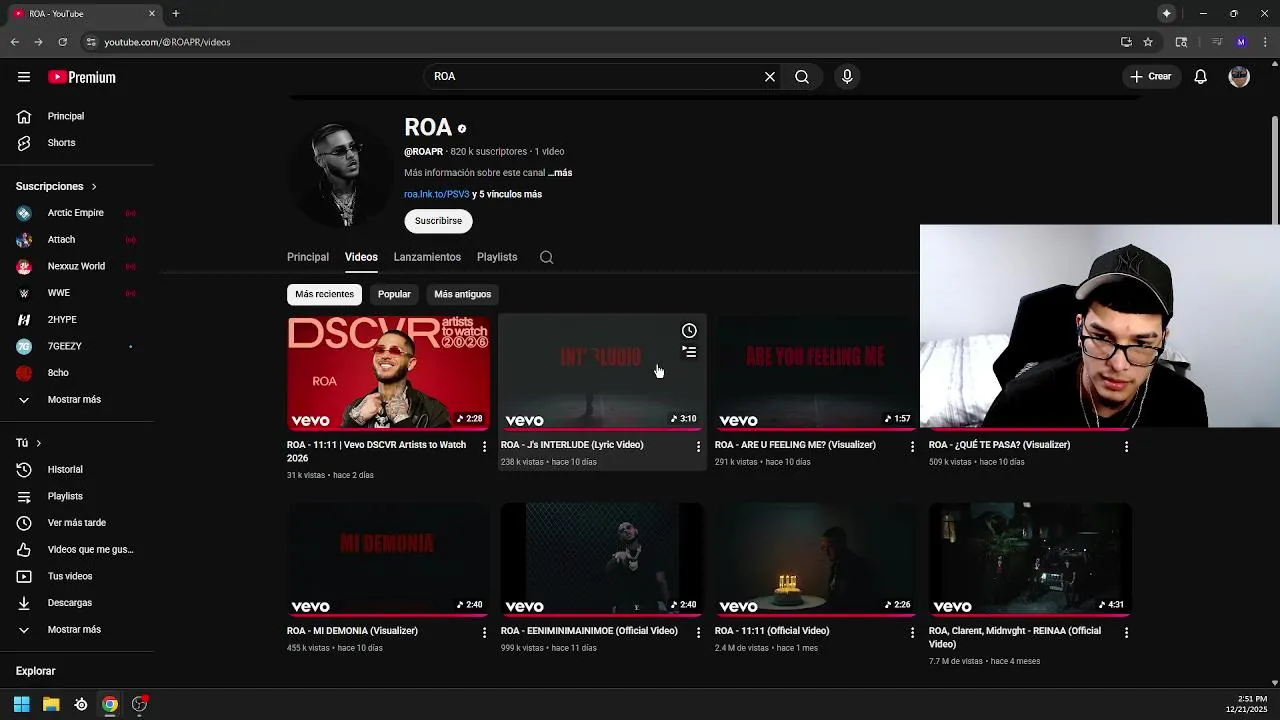Open ROA - ARE U FEELING ME title
1280x720 pixels.
click(795, 445)
